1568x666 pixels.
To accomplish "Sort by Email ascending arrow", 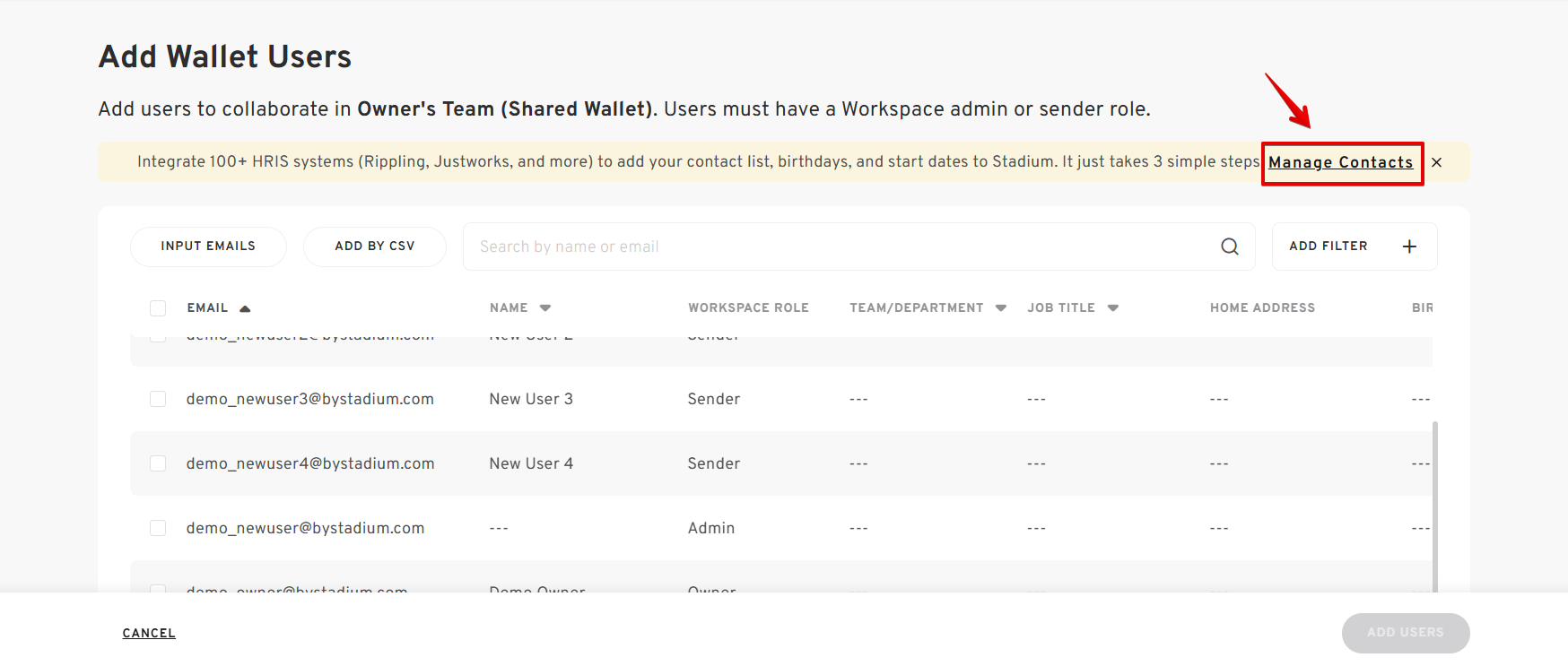I will (245, 308).
